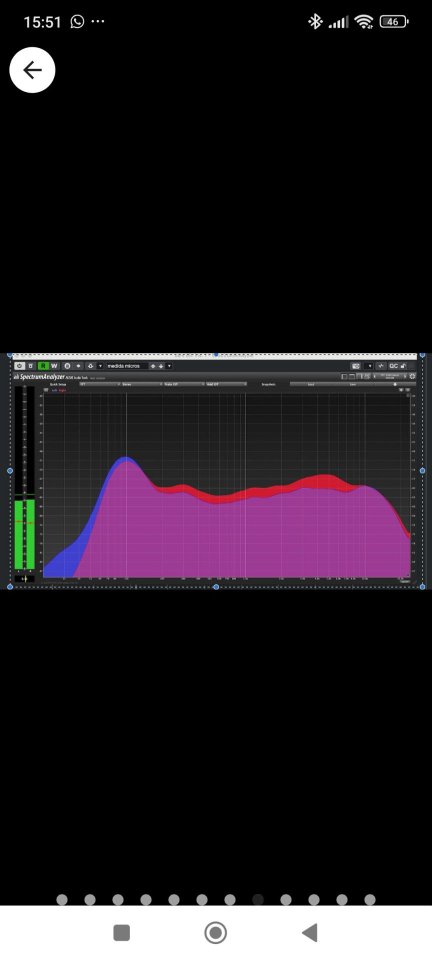Tap the Wi-Fi icon in the status bar
Image resolution: width=432 pixels, height=960 pixels.
364,22
